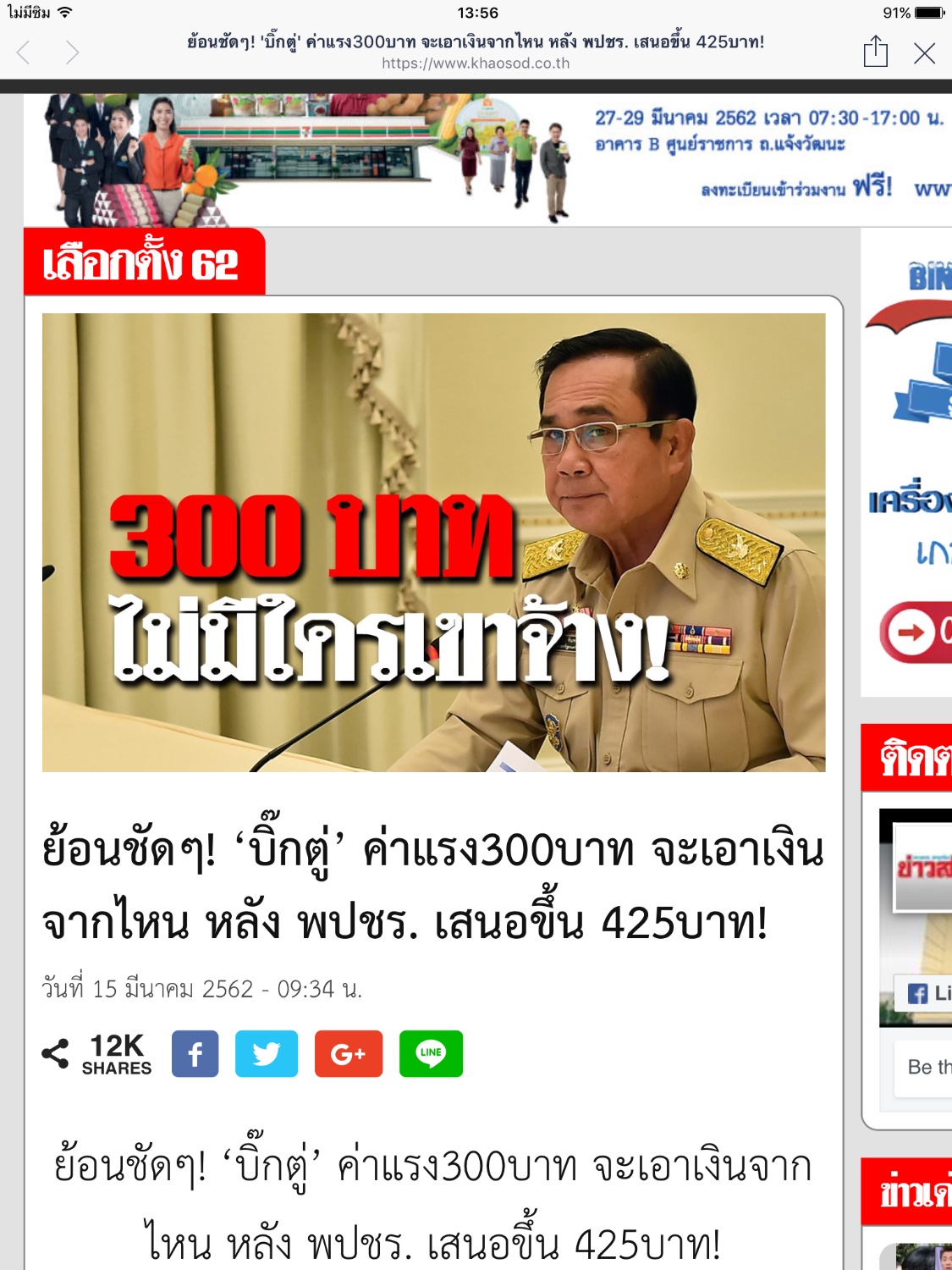Click the red arrow button in sidebar ad

pyautogui.click(x=916, y=632)
